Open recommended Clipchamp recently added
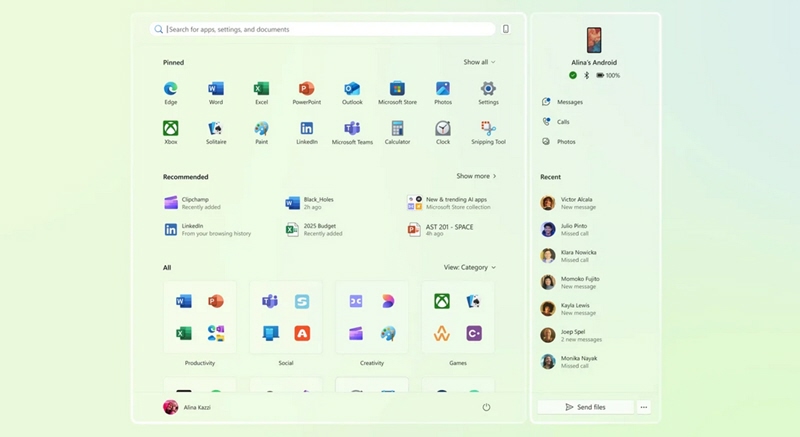 (x=193, y=203)
